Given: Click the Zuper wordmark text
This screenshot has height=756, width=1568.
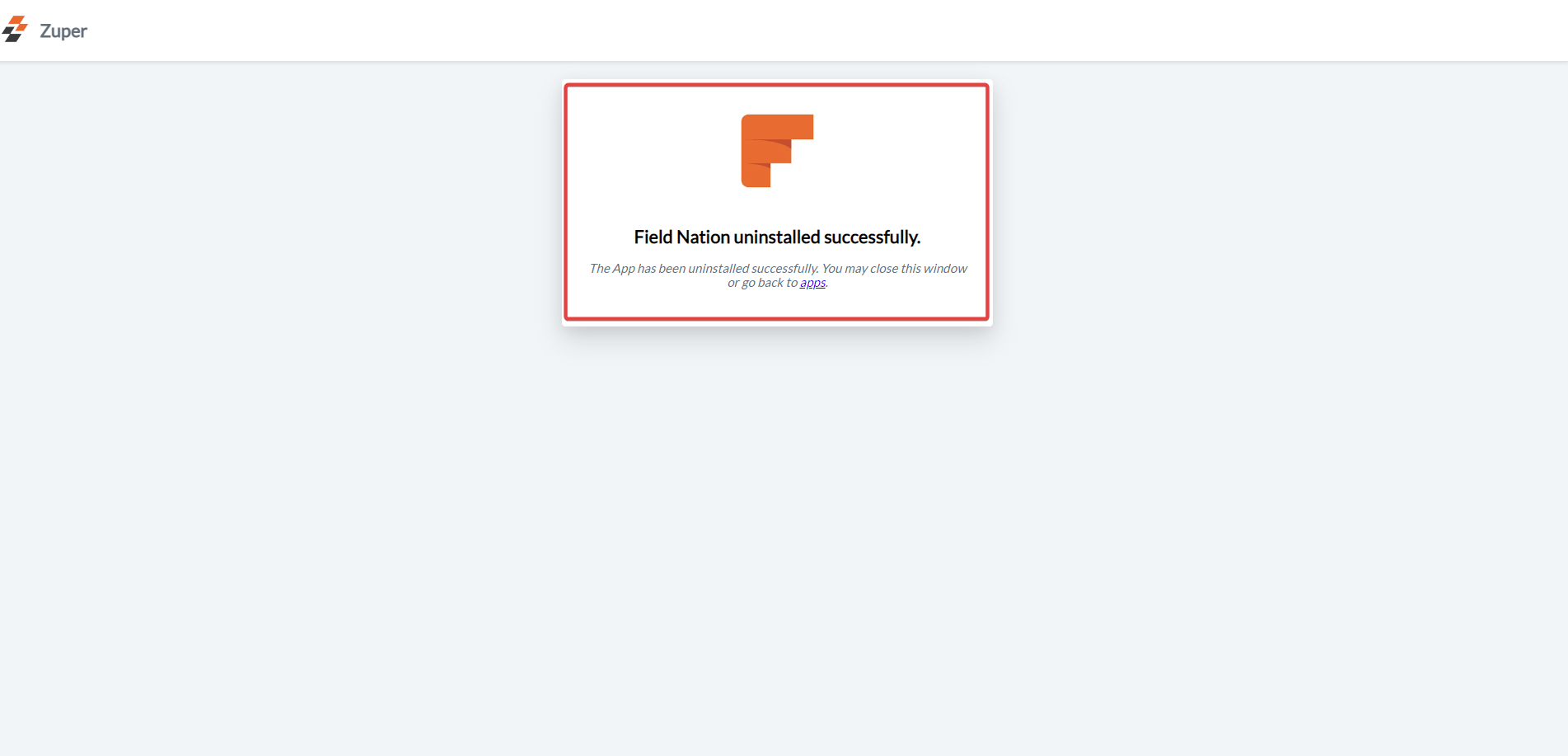Looking at the screenshot, I should (x=63, y=31).
